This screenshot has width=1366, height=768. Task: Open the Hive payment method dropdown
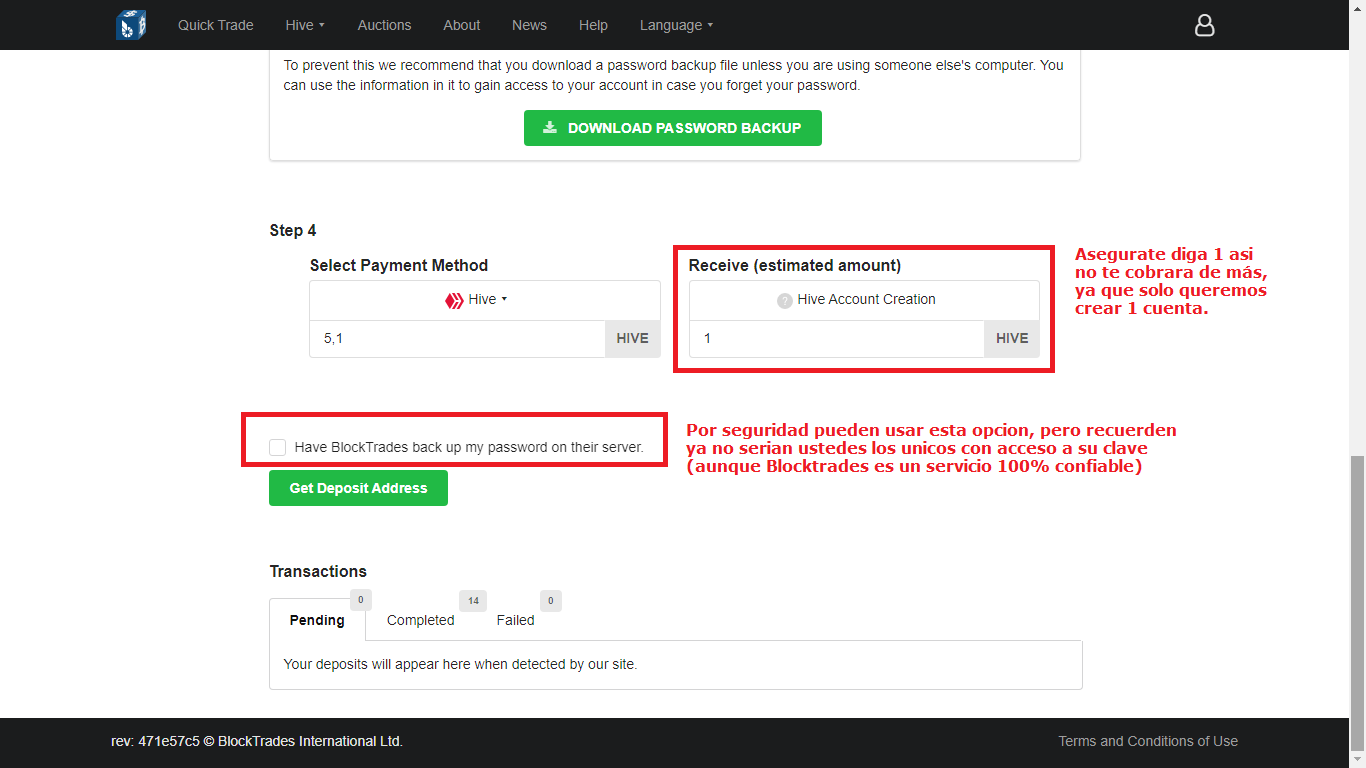[x=485, y=300]
